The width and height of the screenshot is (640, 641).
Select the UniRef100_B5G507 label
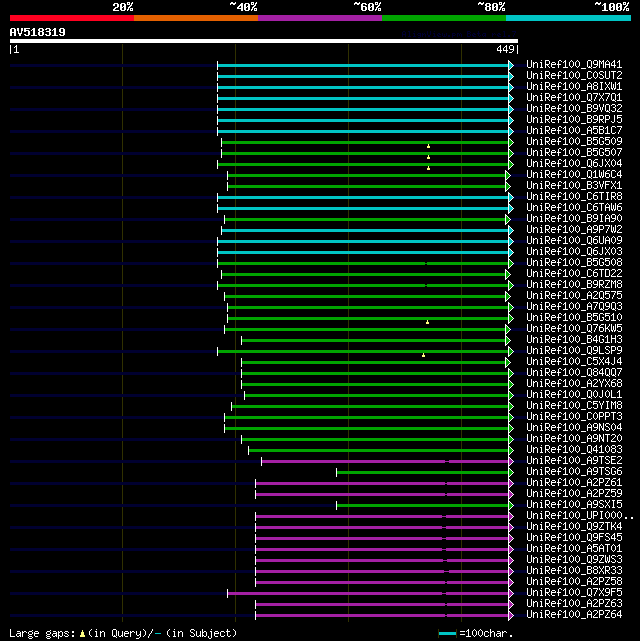click(x=574, y=152)
